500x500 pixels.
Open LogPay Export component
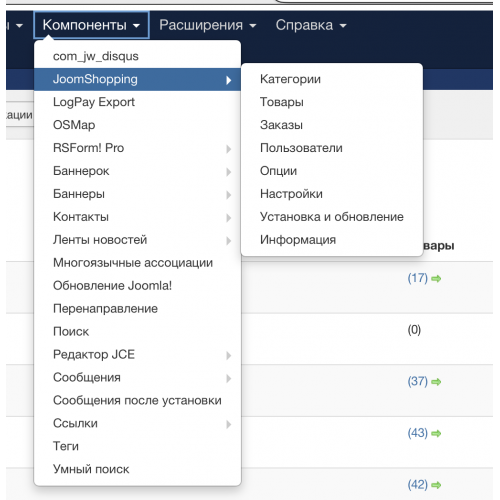tap(137, 102)
